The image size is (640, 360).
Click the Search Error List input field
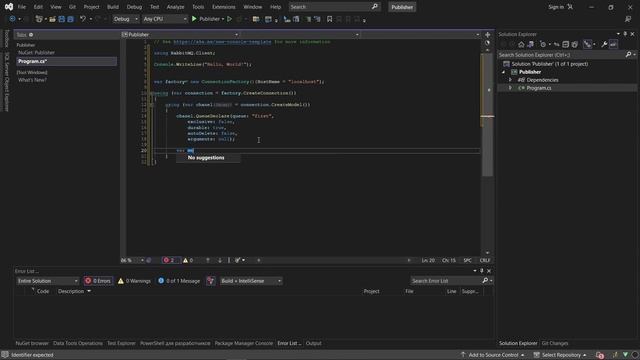click(446, 281)
